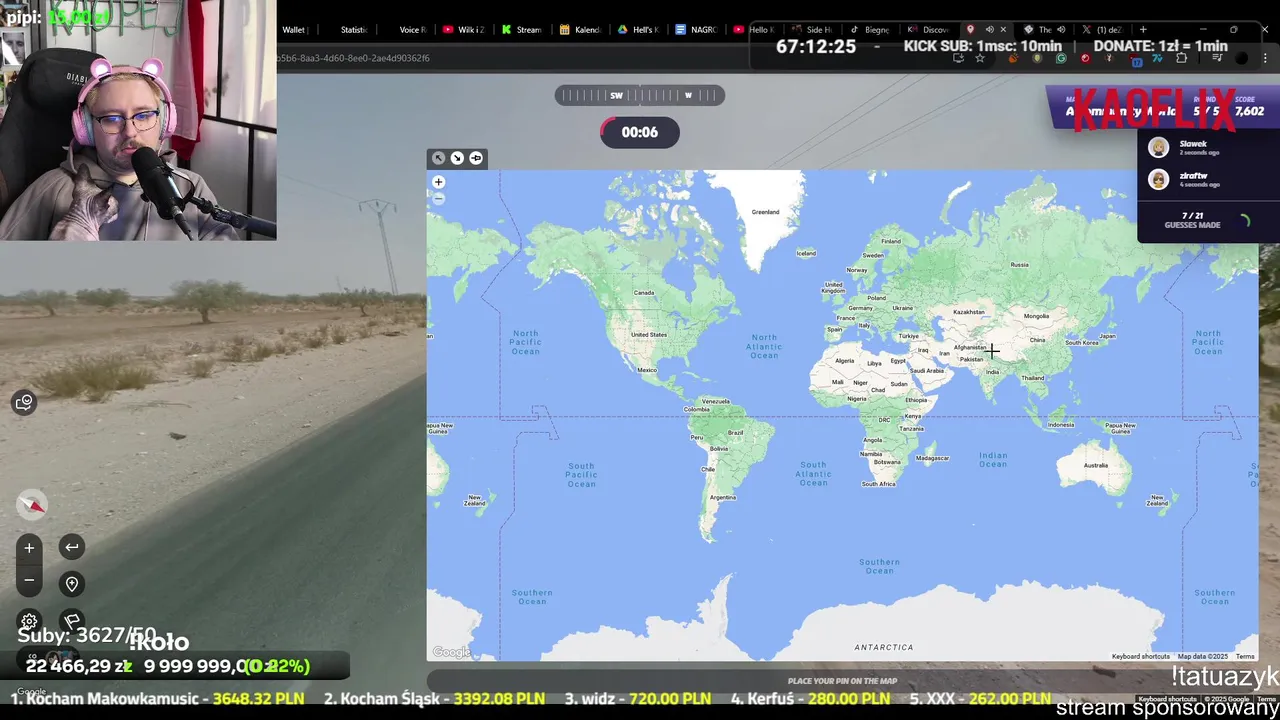Click the Google logo on guess map

(x=452, y=652)
